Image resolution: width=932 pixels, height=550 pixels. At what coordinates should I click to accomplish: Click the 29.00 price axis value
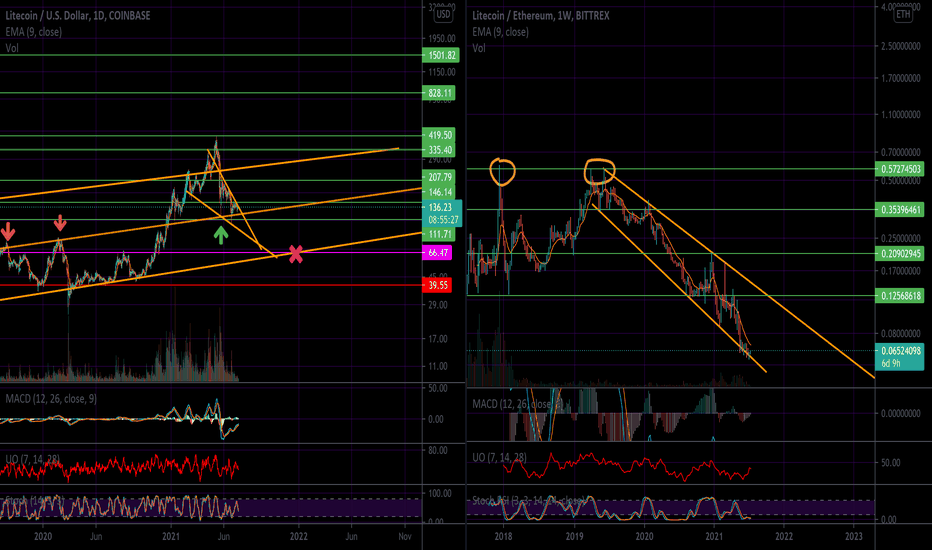[437, 305]
